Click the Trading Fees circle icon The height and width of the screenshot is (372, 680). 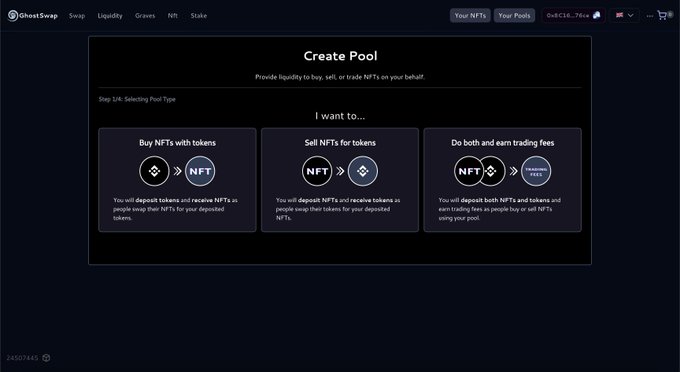536,171
